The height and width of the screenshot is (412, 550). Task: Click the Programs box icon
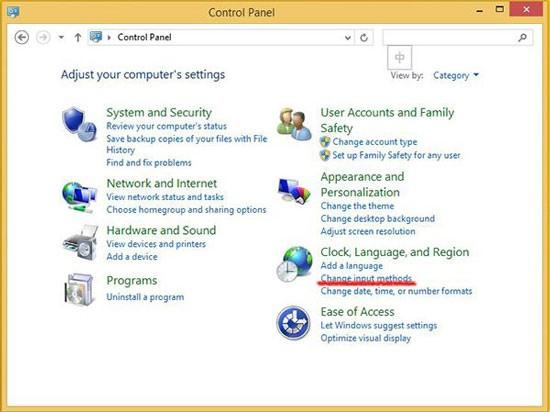[79, 290]
